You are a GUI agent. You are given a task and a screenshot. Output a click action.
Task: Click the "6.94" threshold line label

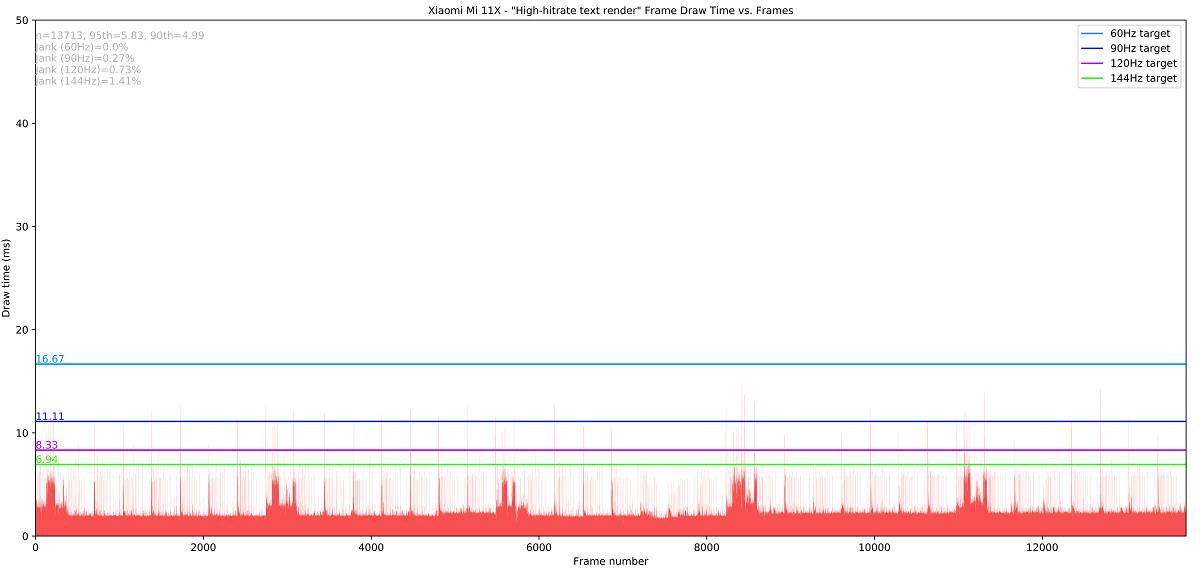(x=47, y=460)
